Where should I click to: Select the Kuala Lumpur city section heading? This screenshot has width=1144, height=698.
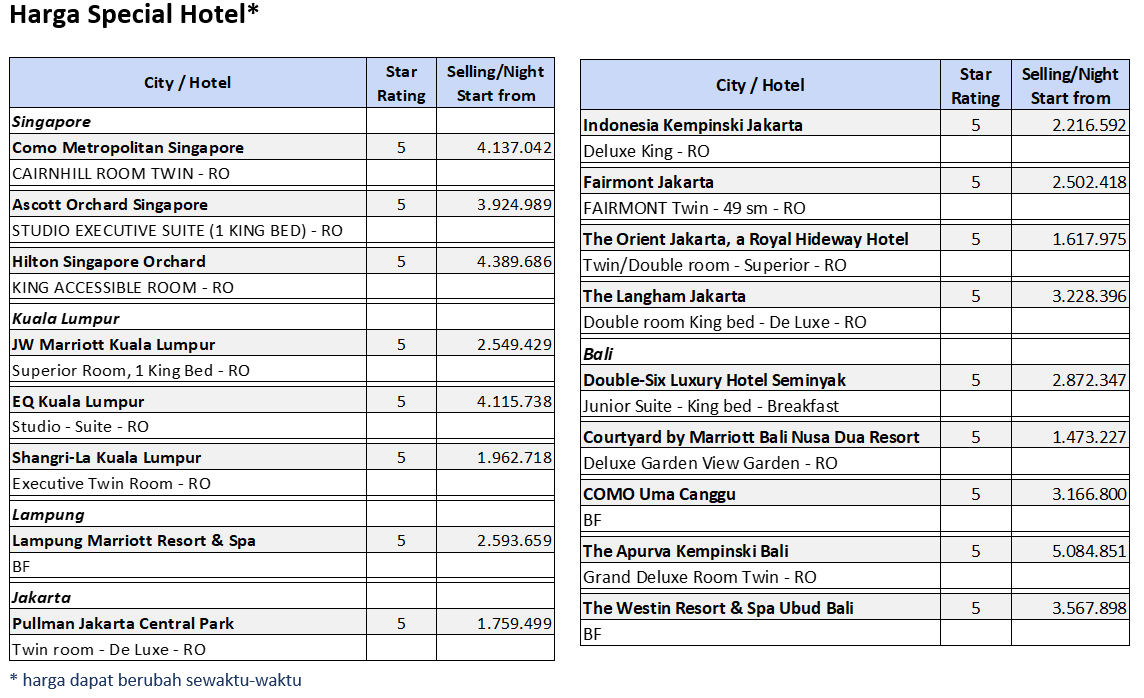[66, 318]
